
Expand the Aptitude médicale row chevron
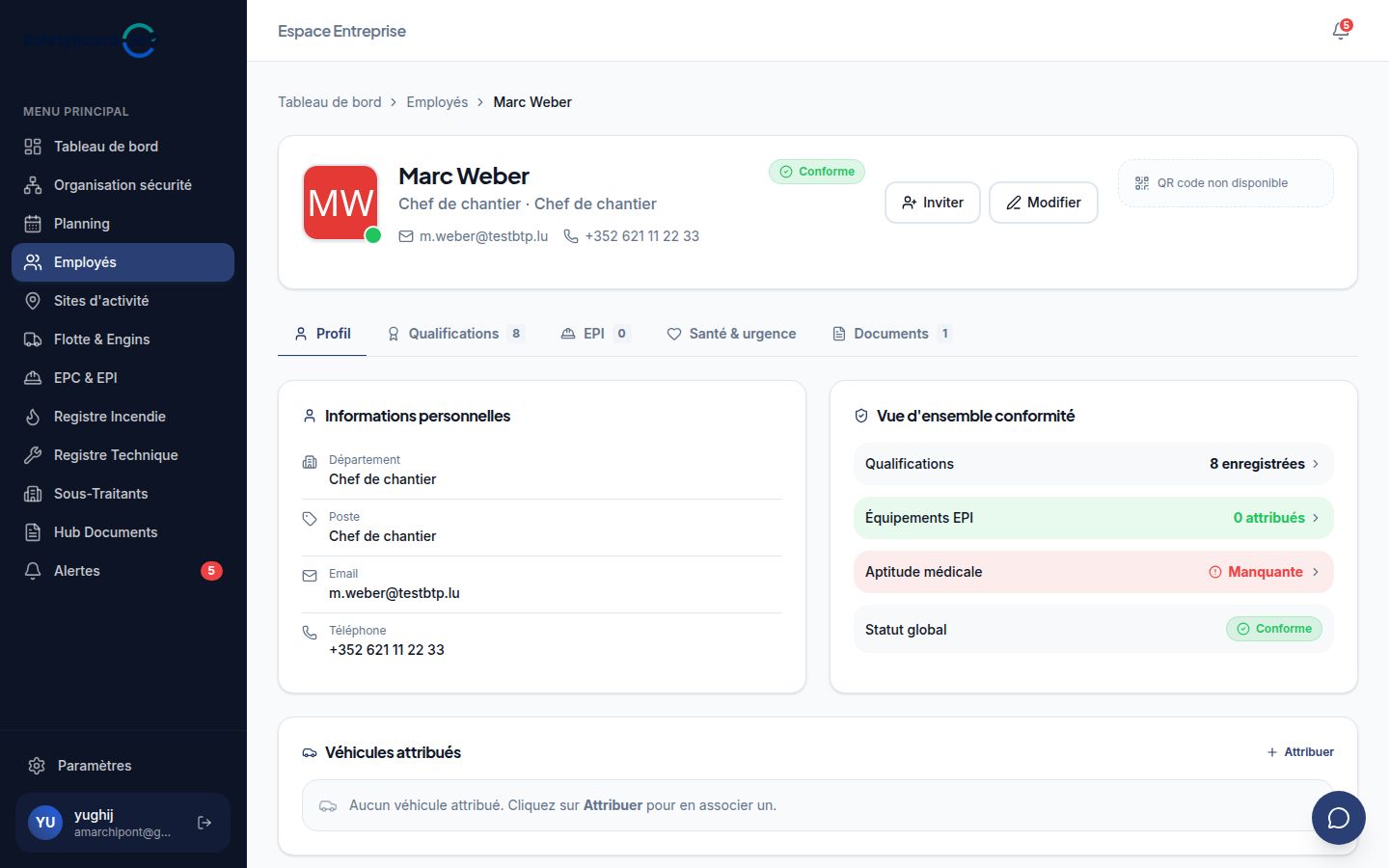(x=1316, y=572)
